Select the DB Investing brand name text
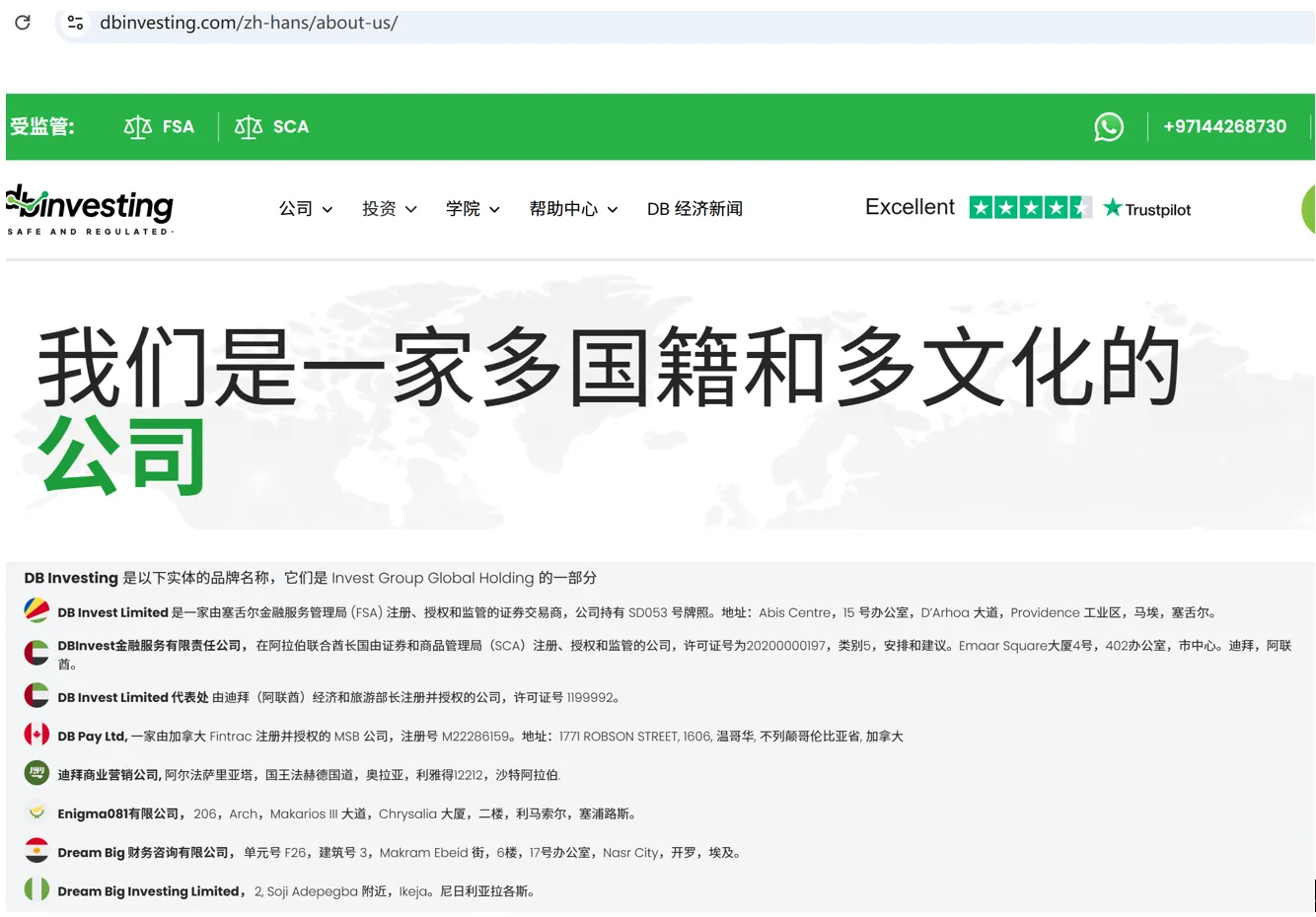Screen dimensions: 1316x917 71,578
